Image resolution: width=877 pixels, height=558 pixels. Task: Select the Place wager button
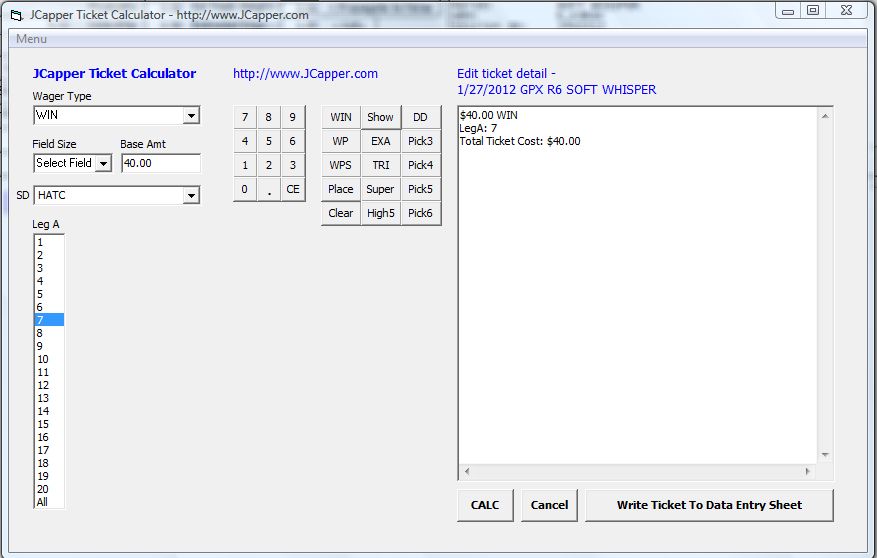coord(341,190)
